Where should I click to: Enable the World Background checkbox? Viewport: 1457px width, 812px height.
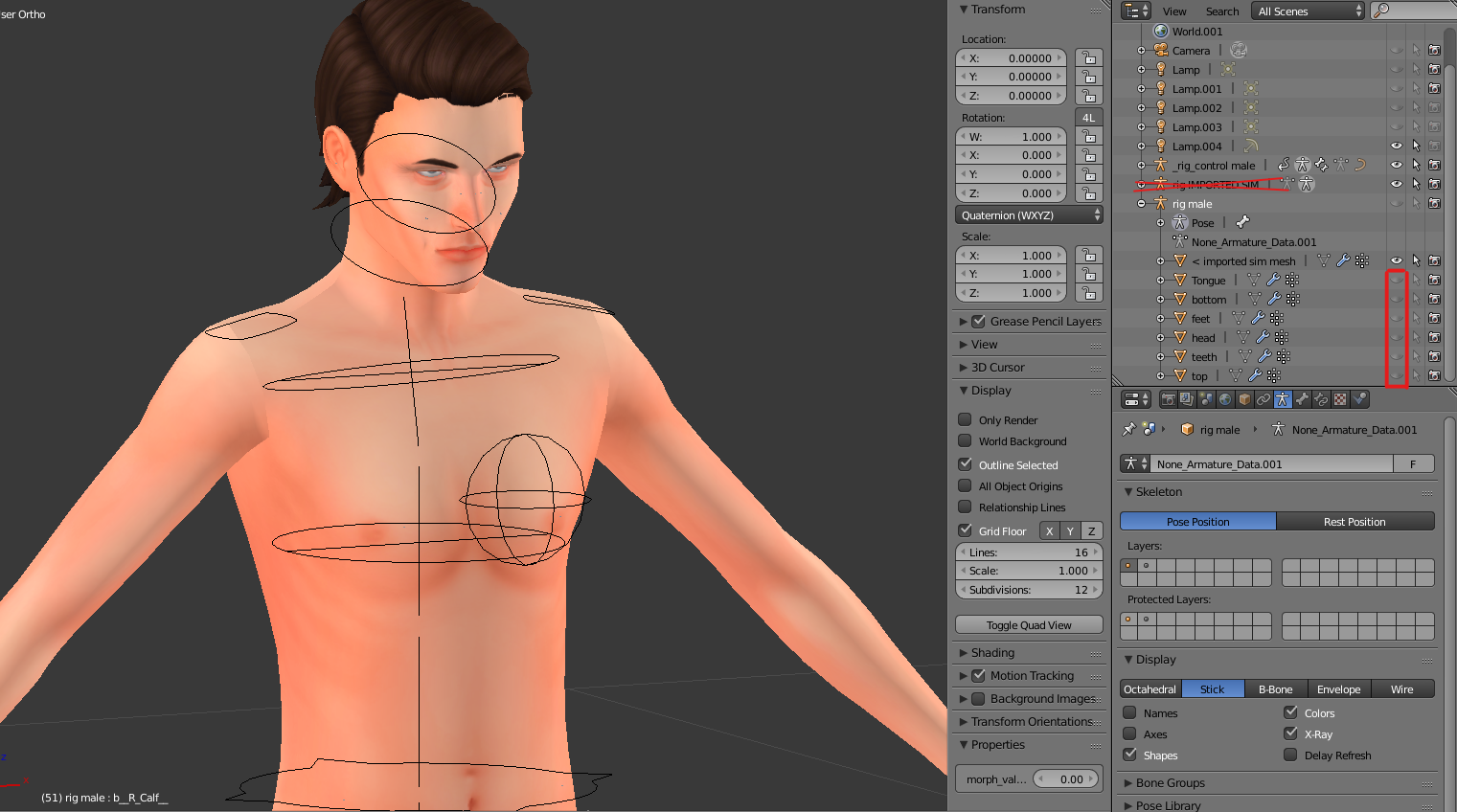pyautogui.click(x=966, y=440)
